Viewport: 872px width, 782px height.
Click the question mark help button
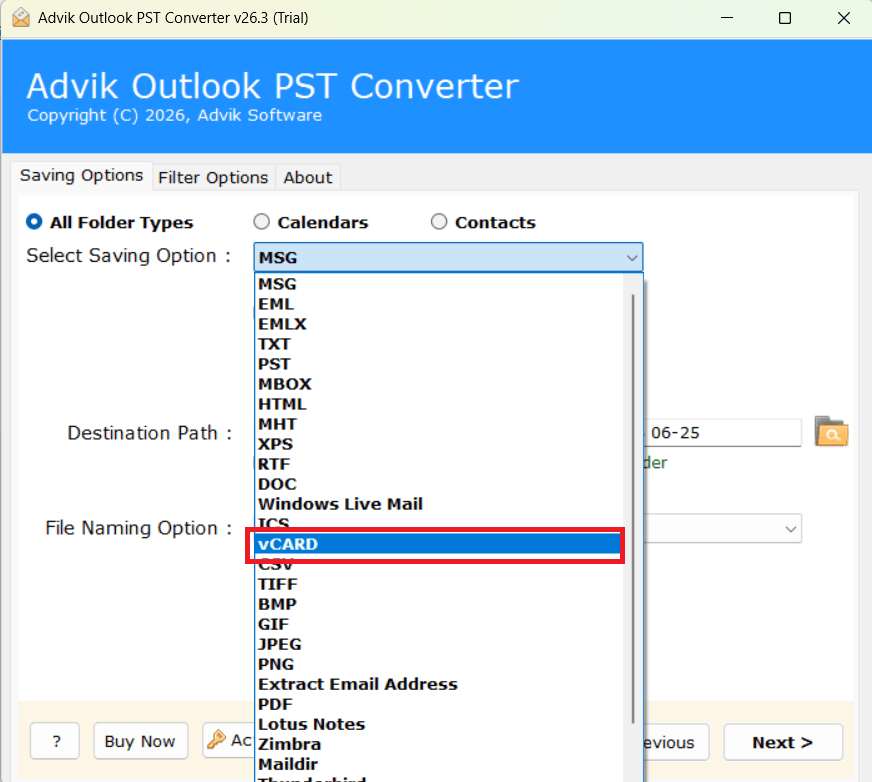55,741
